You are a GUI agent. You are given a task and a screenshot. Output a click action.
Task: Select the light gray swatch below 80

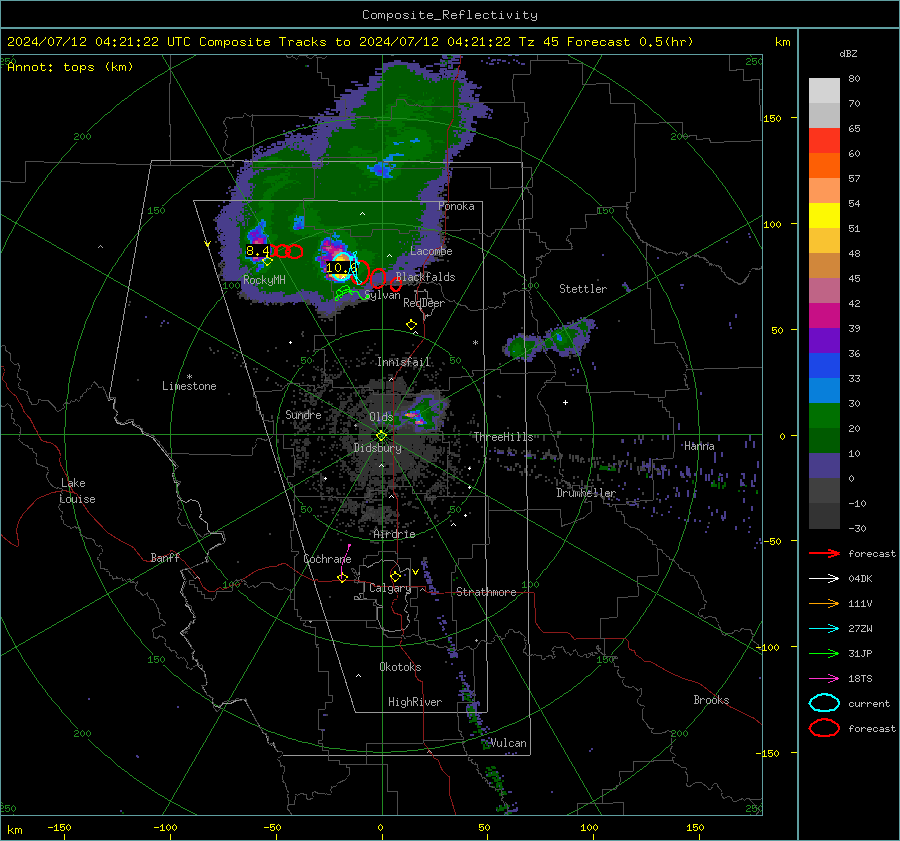824,91
